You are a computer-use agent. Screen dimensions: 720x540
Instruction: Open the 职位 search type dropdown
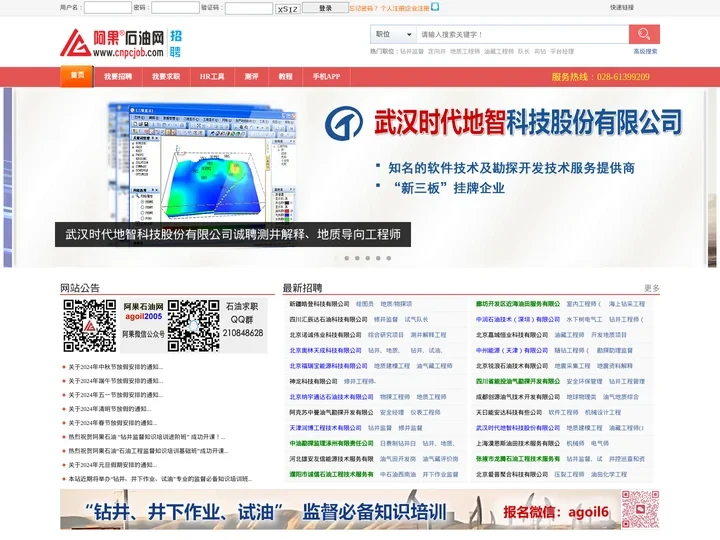[394, 34]
